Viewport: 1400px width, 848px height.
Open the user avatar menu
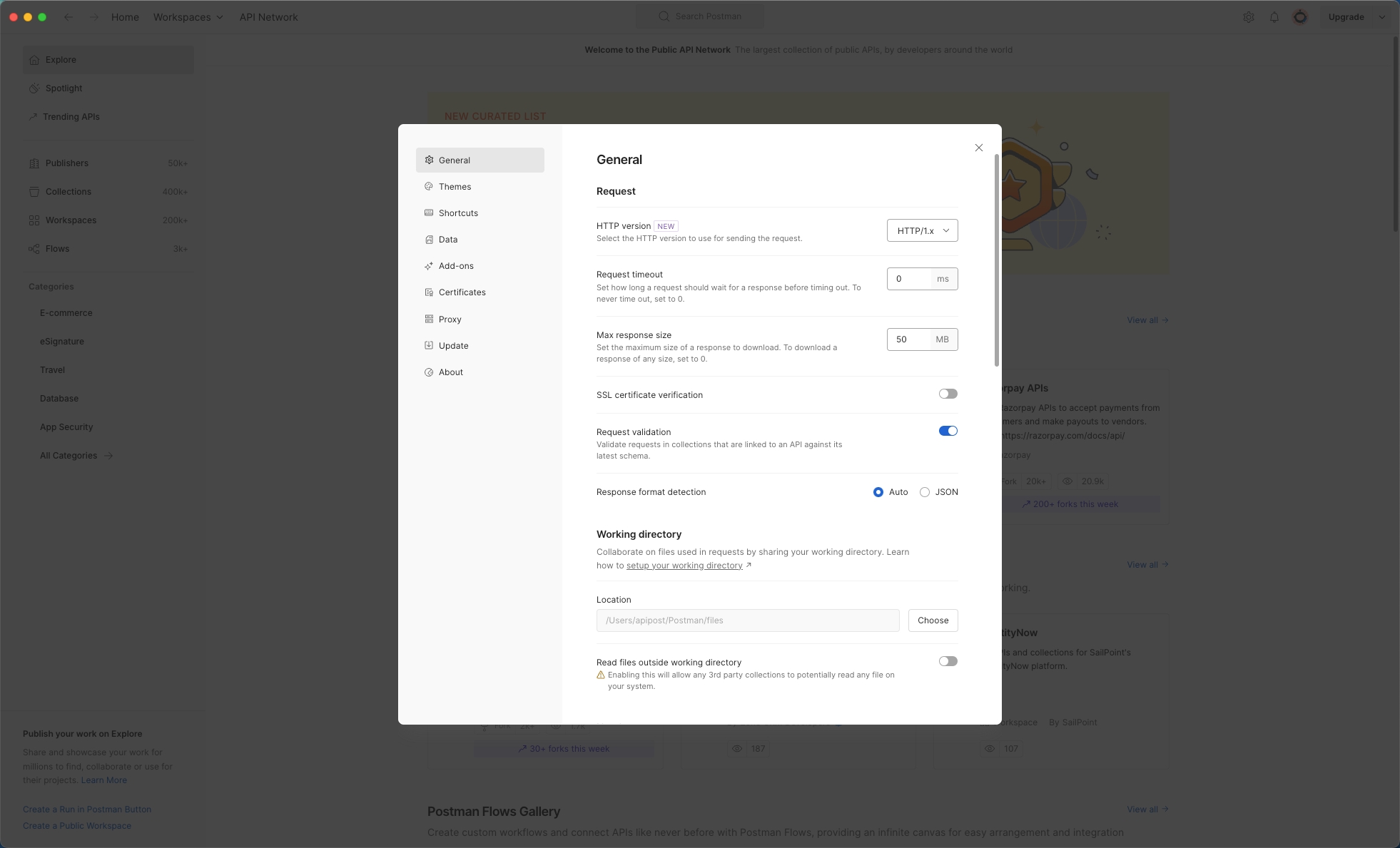[x=1300, y=17]
